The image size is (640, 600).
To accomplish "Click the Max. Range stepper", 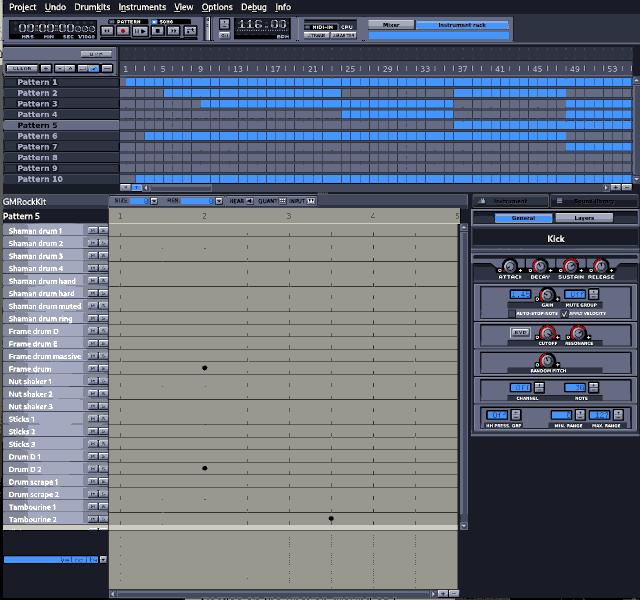I will coord(618,415).
